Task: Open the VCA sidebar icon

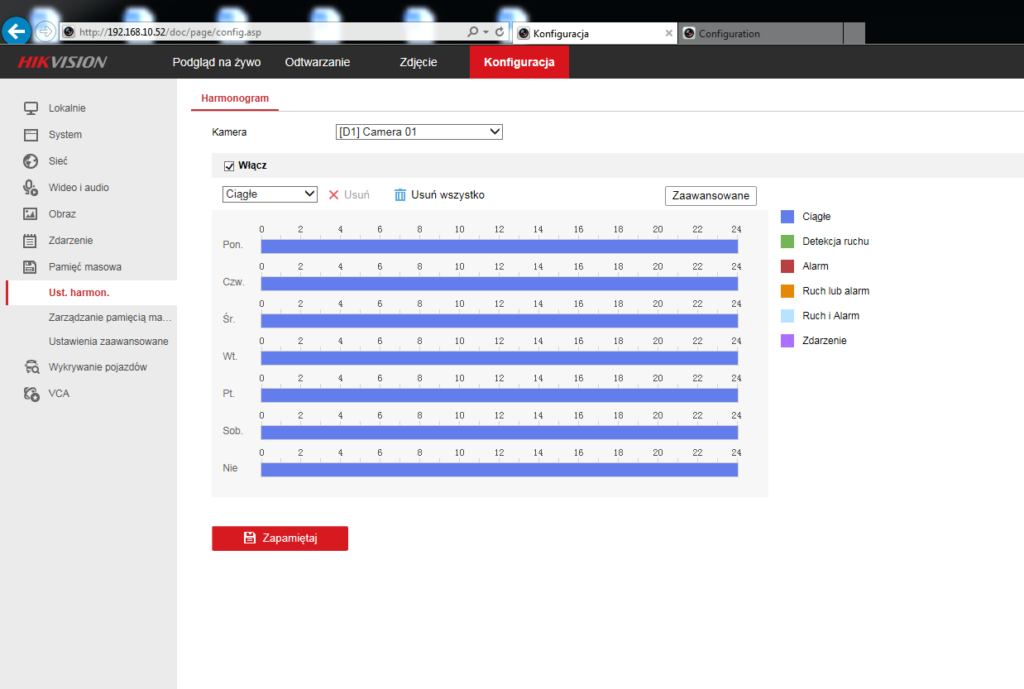Action: 31,394
